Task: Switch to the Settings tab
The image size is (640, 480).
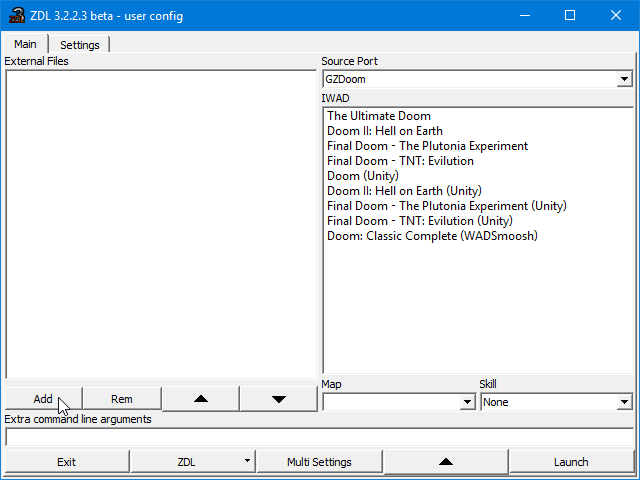Action: coord(80,44)
